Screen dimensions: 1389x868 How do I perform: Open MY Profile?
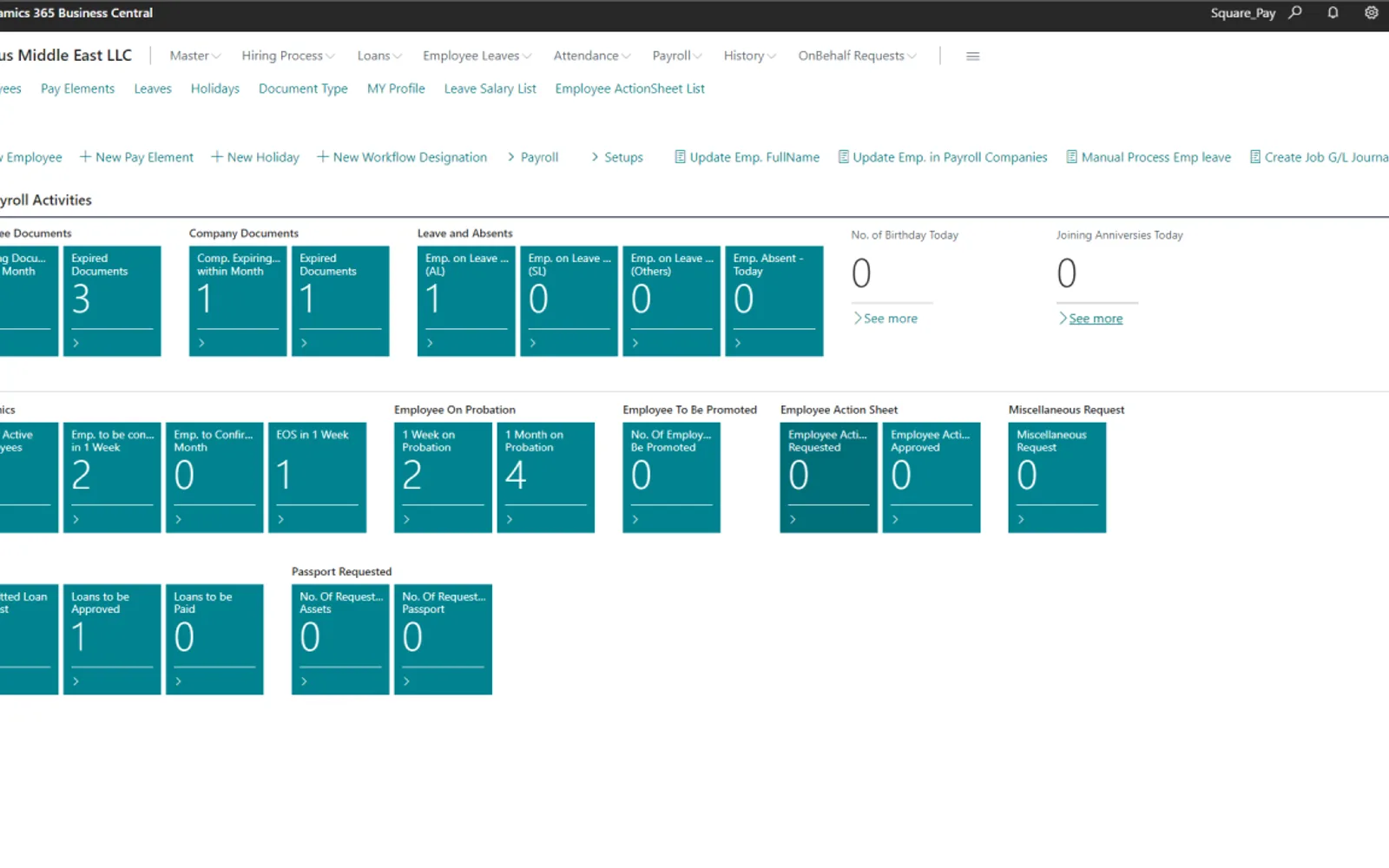[396, 89]
